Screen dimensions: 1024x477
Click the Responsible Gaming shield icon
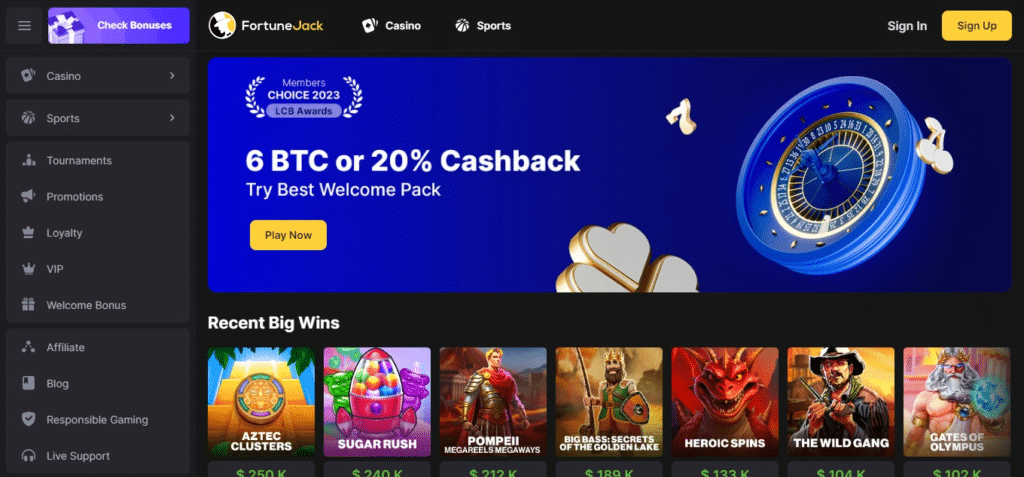pos(28,419)
